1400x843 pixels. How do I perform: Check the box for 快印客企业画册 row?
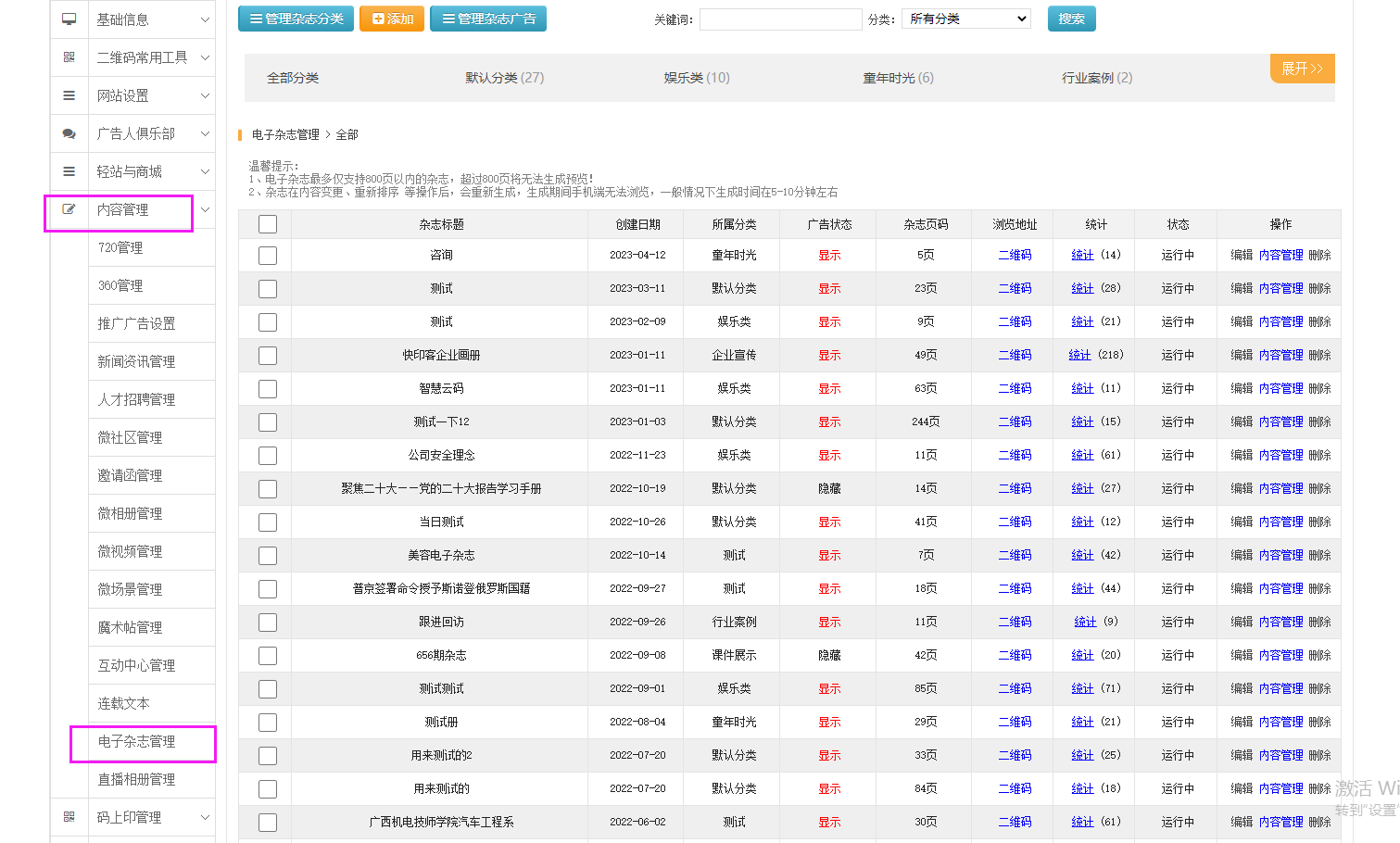tap(268, 356)
